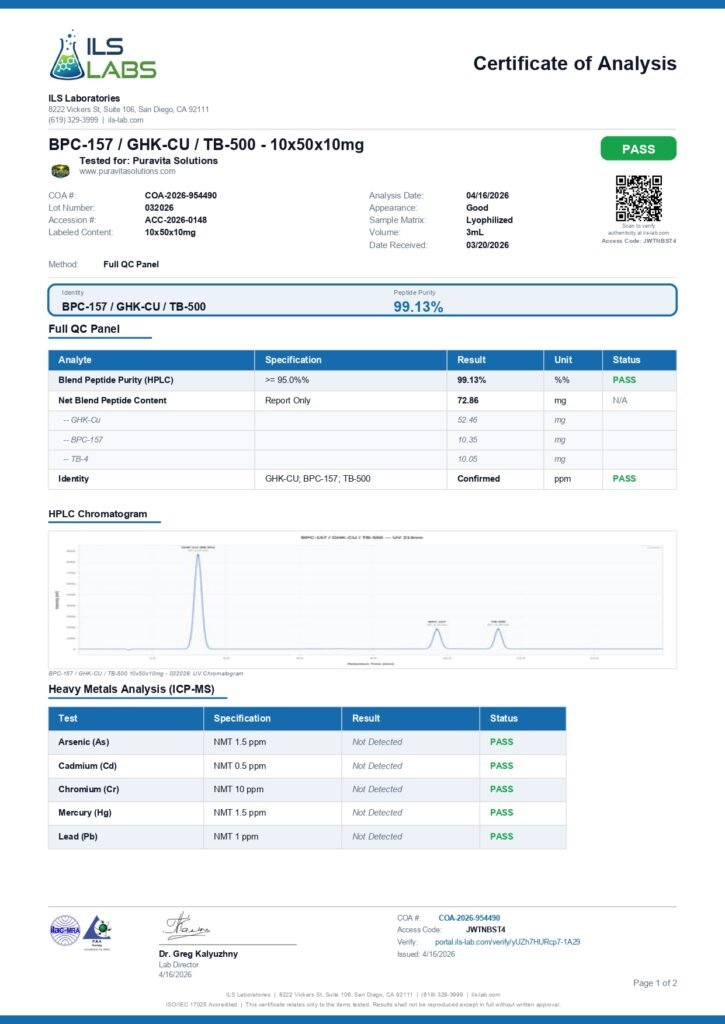Image resolution: width=725 pixels, height=1024 pixels.
Task: Select the 72.86 mg result value
Action: pos(468,400)
